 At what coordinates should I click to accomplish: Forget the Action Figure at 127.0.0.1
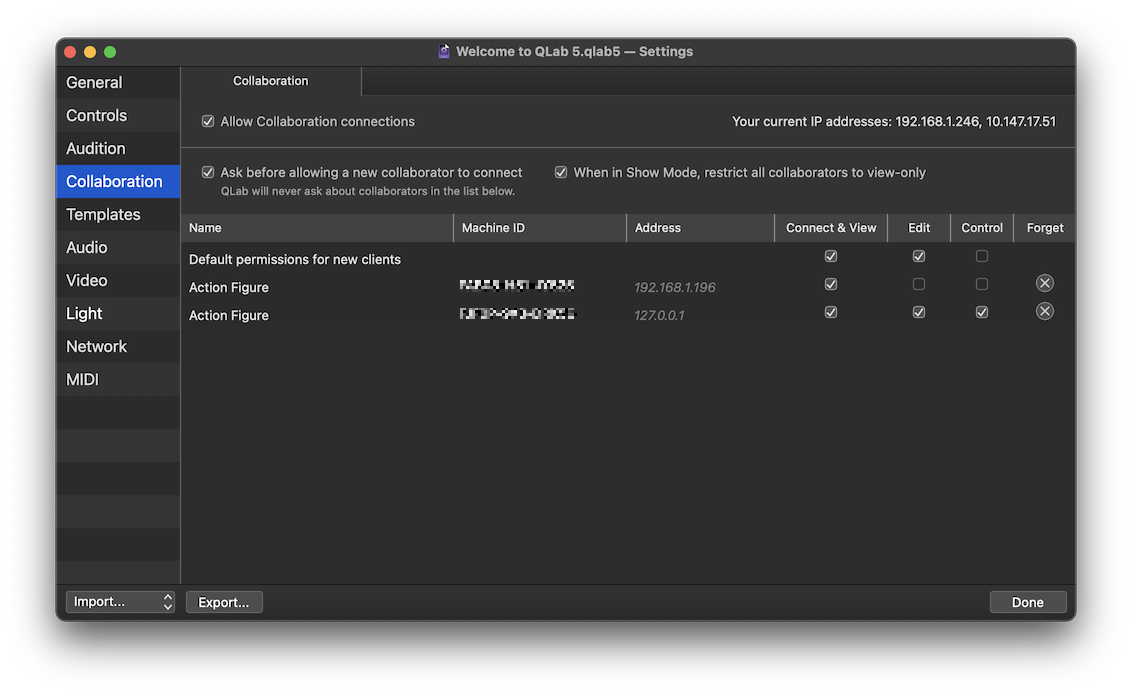(x=1044, y=311)
